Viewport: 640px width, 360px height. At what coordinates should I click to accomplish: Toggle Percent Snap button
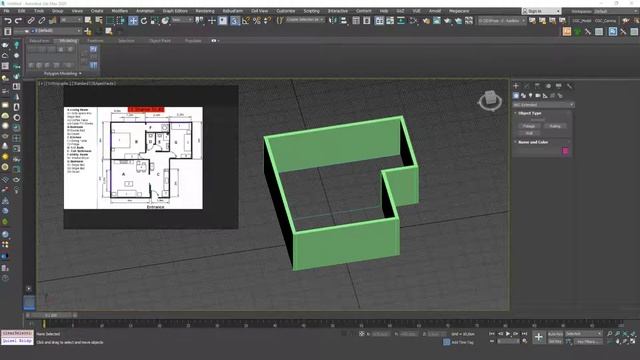[257, 20]
